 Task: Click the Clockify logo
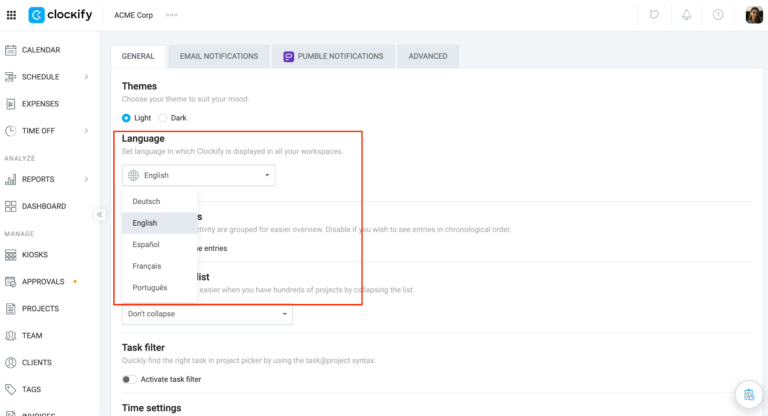pos(60,15)
